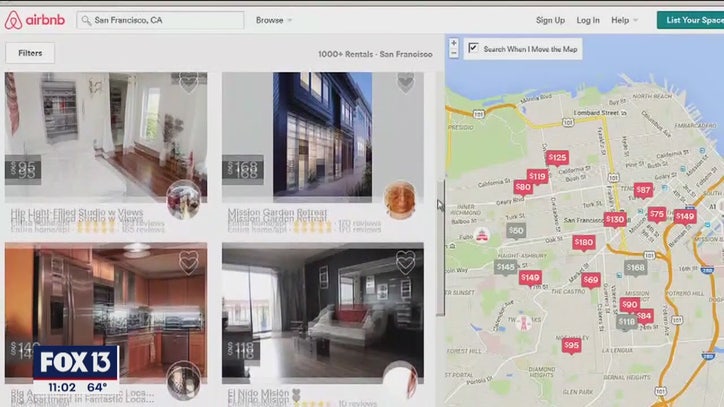The height and width of the screenshot is (407, 724).
Task: Click the $118 price tag on El Nido Mision
Action: 241,350
